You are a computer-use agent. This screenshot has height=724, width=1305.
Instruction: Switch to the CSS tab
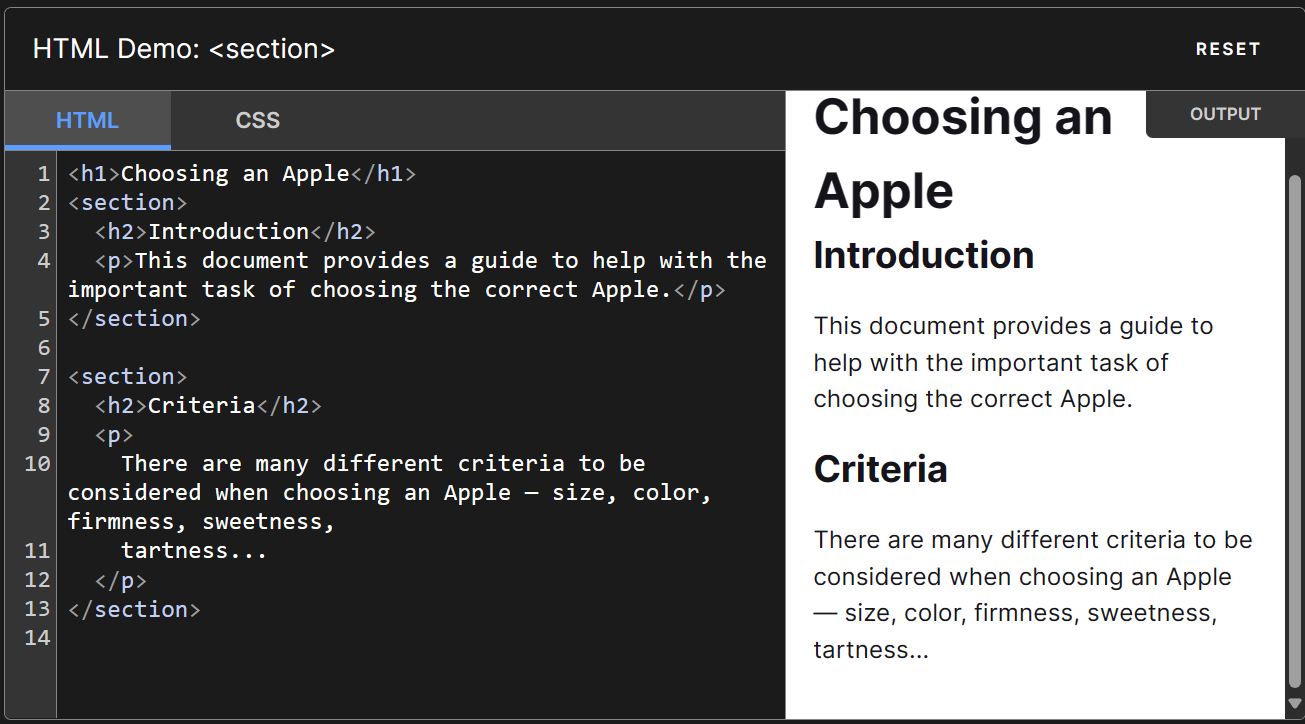click(258, 121)
